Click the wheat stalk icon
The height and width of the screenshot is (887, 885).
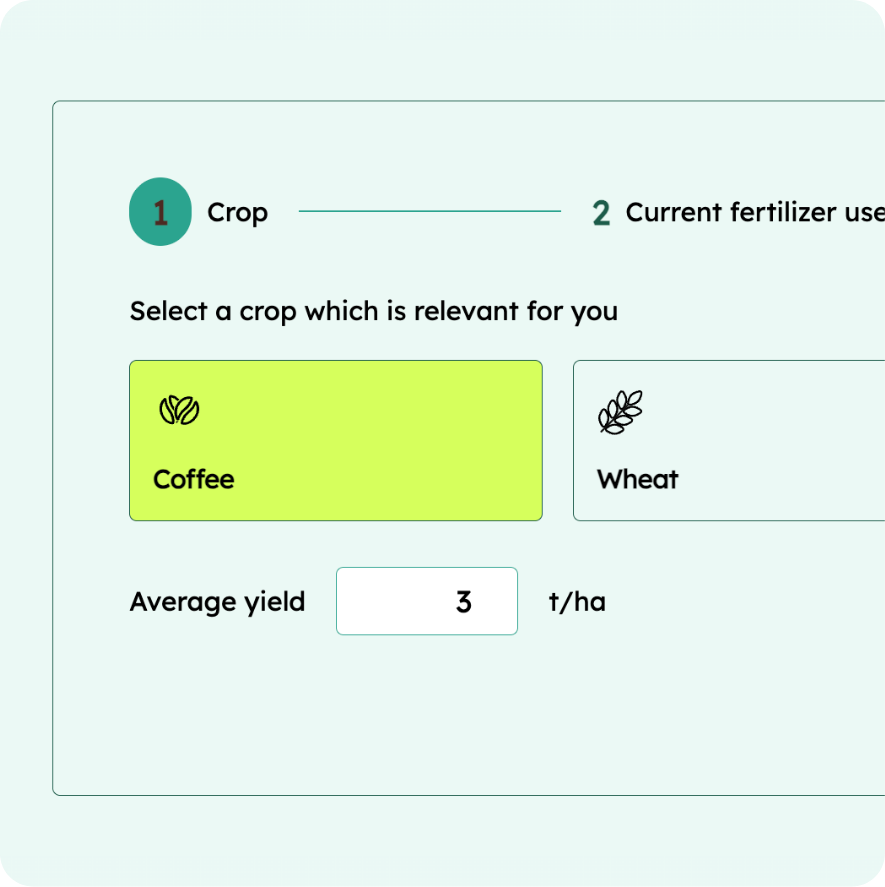pyautogui.click(x=620, y=412)
